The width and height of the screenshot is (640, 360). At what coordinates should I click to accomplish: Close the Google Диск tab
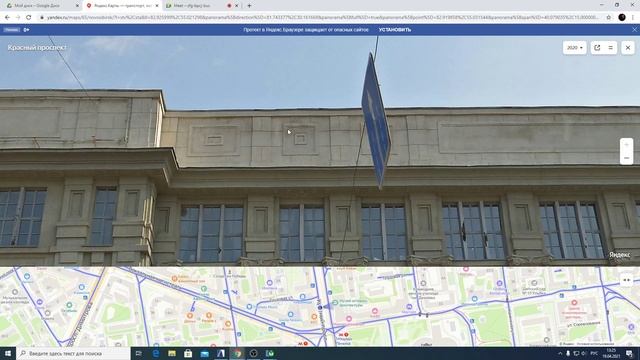coord(77,6)
